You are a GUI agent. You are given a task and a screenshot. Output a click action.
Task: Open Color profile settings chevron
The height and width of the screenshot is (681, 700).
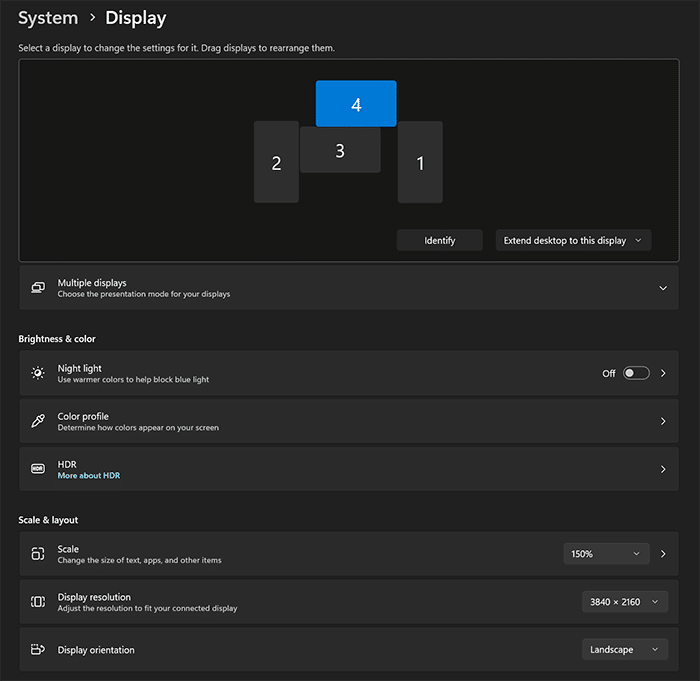662,421
